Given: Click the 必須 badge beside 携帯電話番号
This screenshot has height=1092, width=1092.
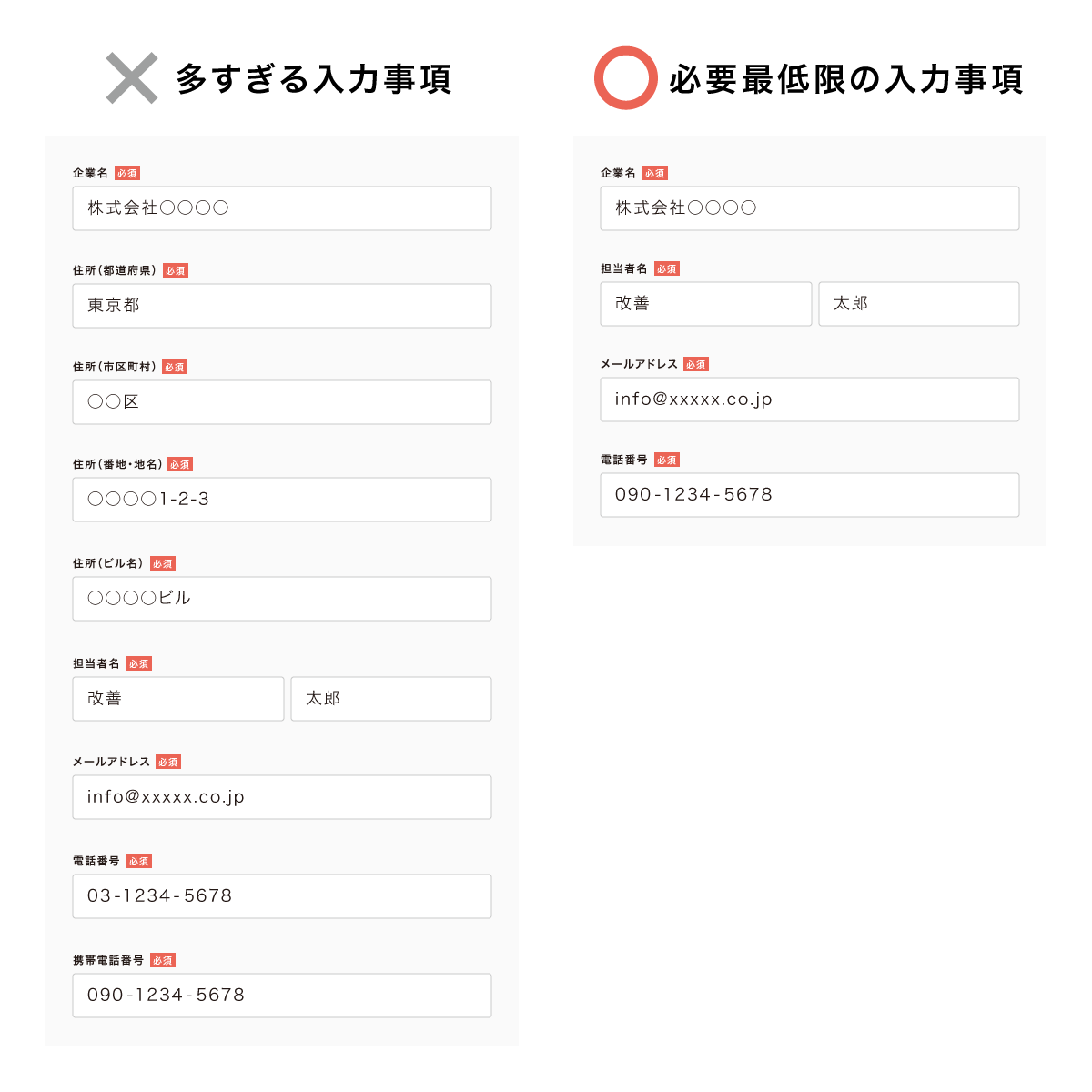Looking at the screenshot, I should (x=161, y=959).
